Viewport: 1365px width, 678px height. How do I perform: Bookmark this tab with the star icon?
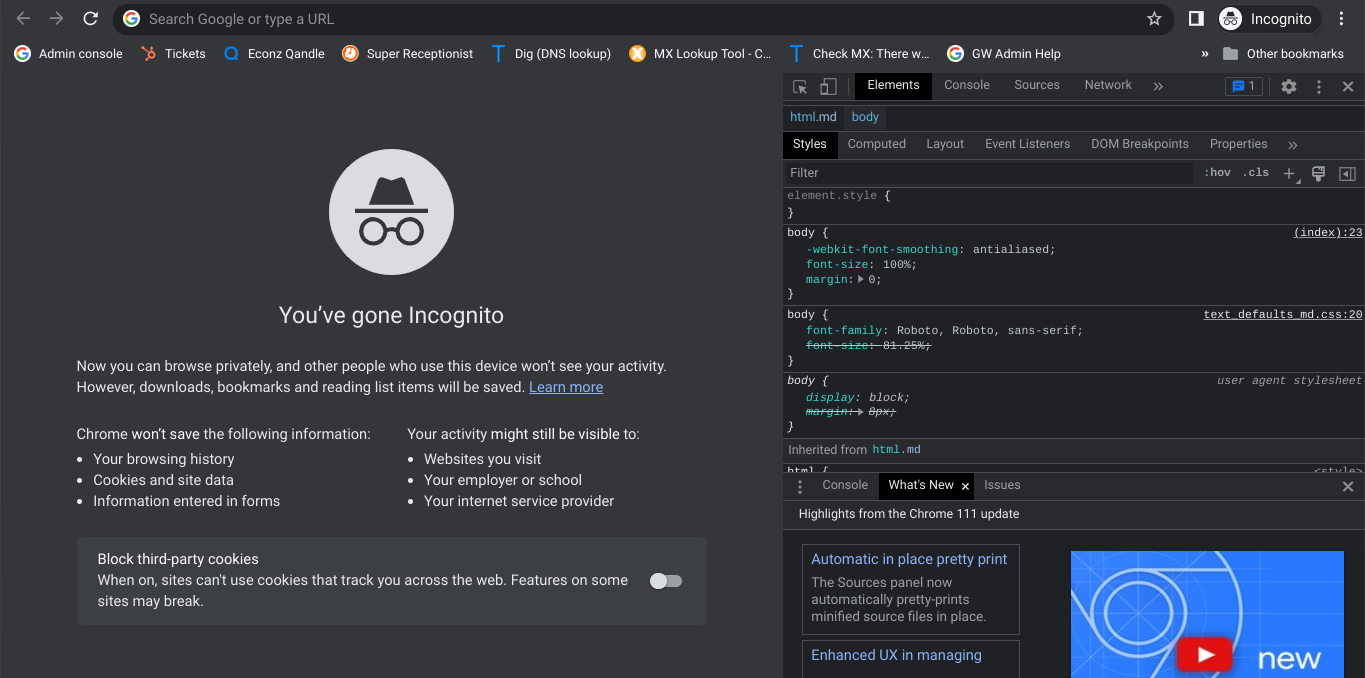point(1154,19)
